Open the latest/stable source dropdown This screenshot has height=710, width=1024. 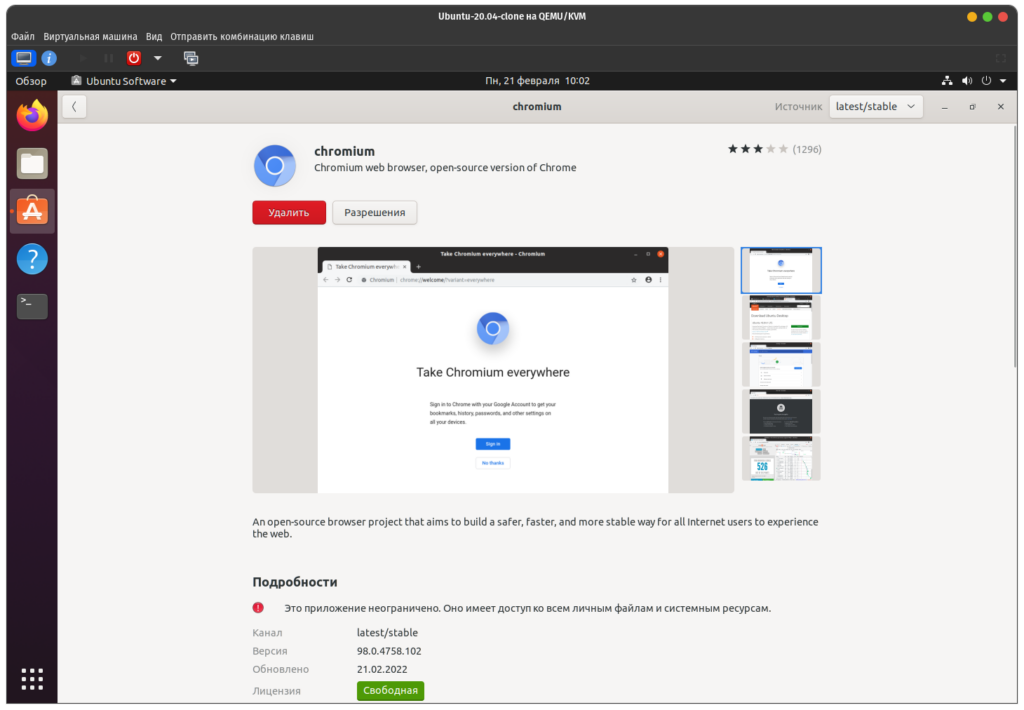(x=875, y=106)
